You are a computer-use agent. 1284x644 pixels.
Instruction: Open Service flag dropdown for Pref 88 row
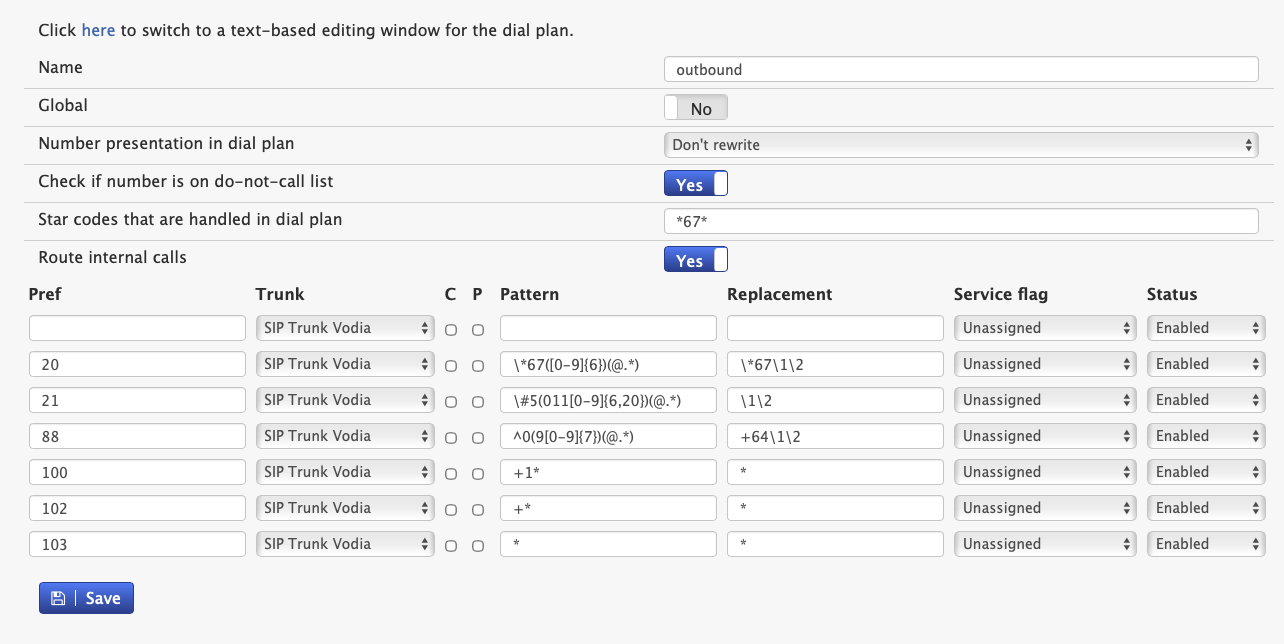tap(1045, 436)
